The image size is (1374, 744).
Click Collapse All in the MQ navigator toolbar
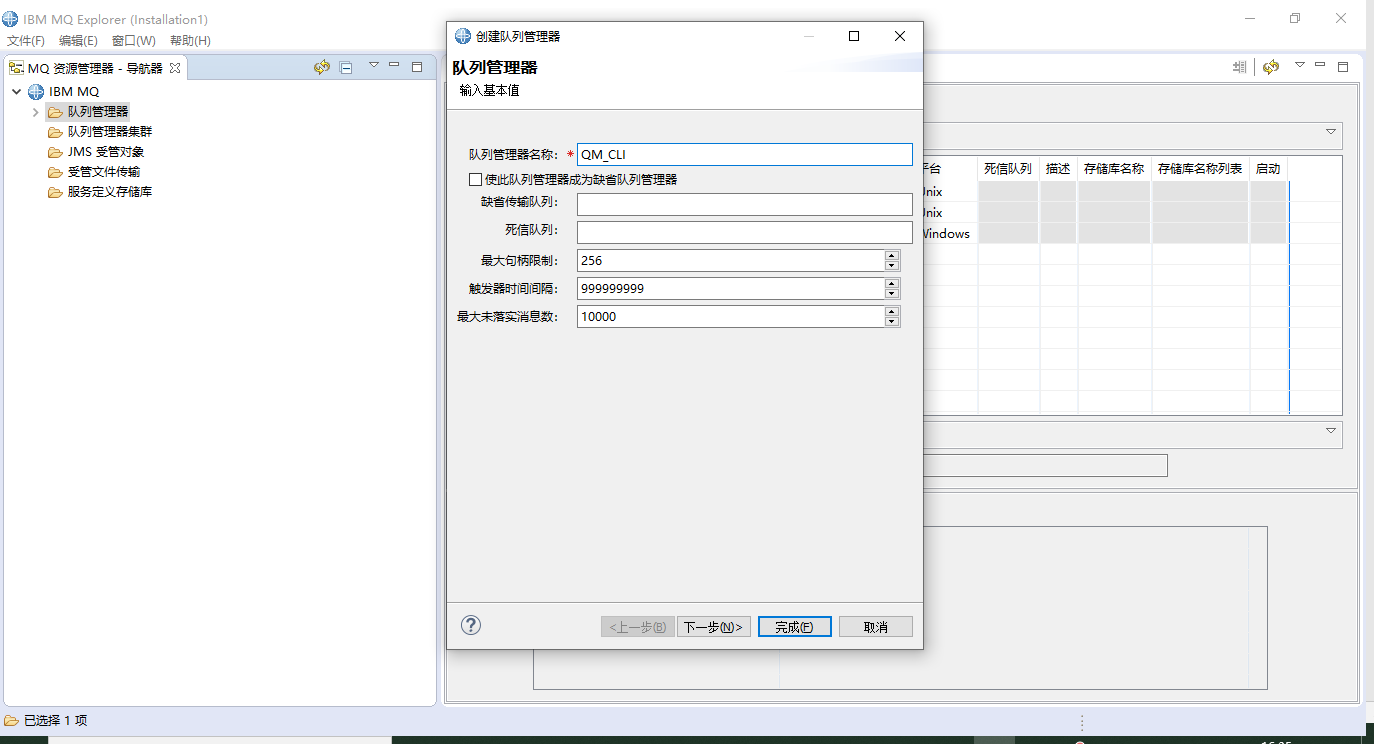click(346, 66)
